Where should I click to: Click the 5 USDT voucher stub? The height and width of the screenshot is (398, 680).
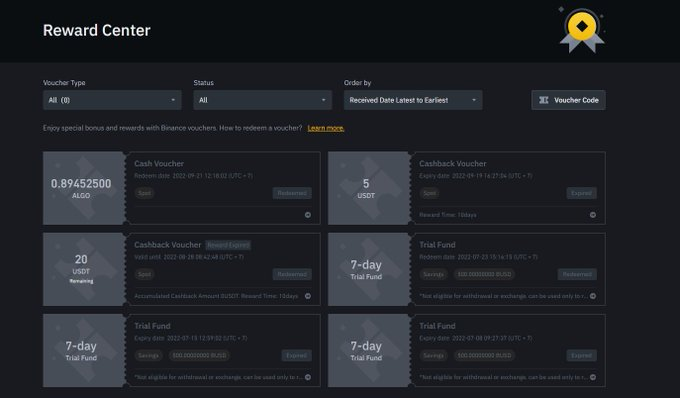coord(369,188)
